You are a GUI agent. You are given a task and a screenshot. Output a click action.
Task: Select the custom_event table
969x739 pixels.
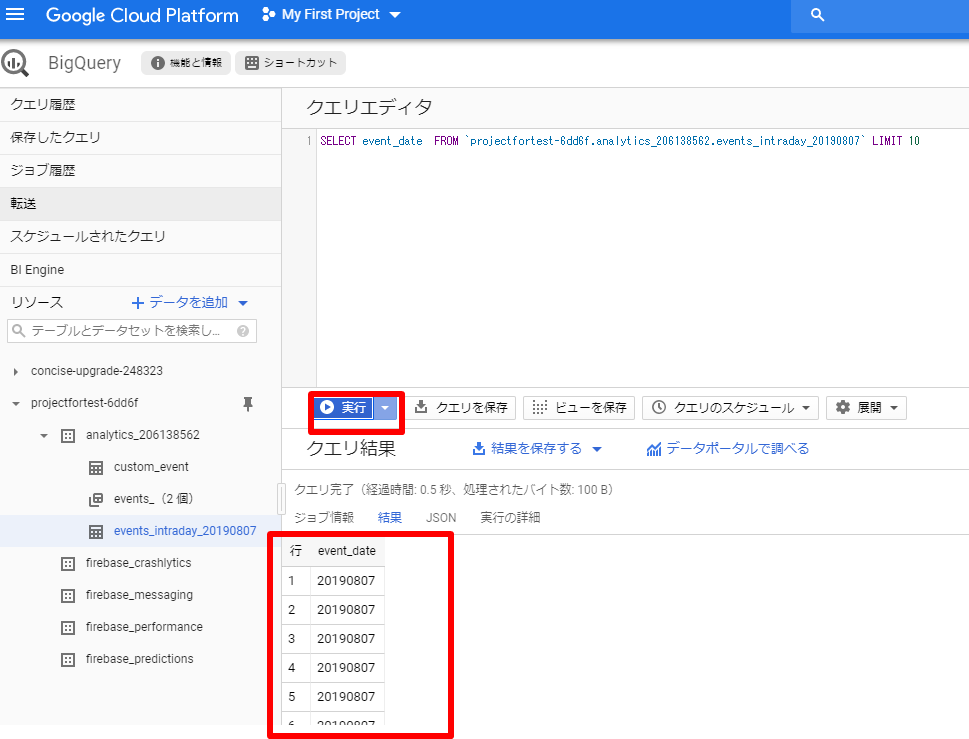pos(151,467)
